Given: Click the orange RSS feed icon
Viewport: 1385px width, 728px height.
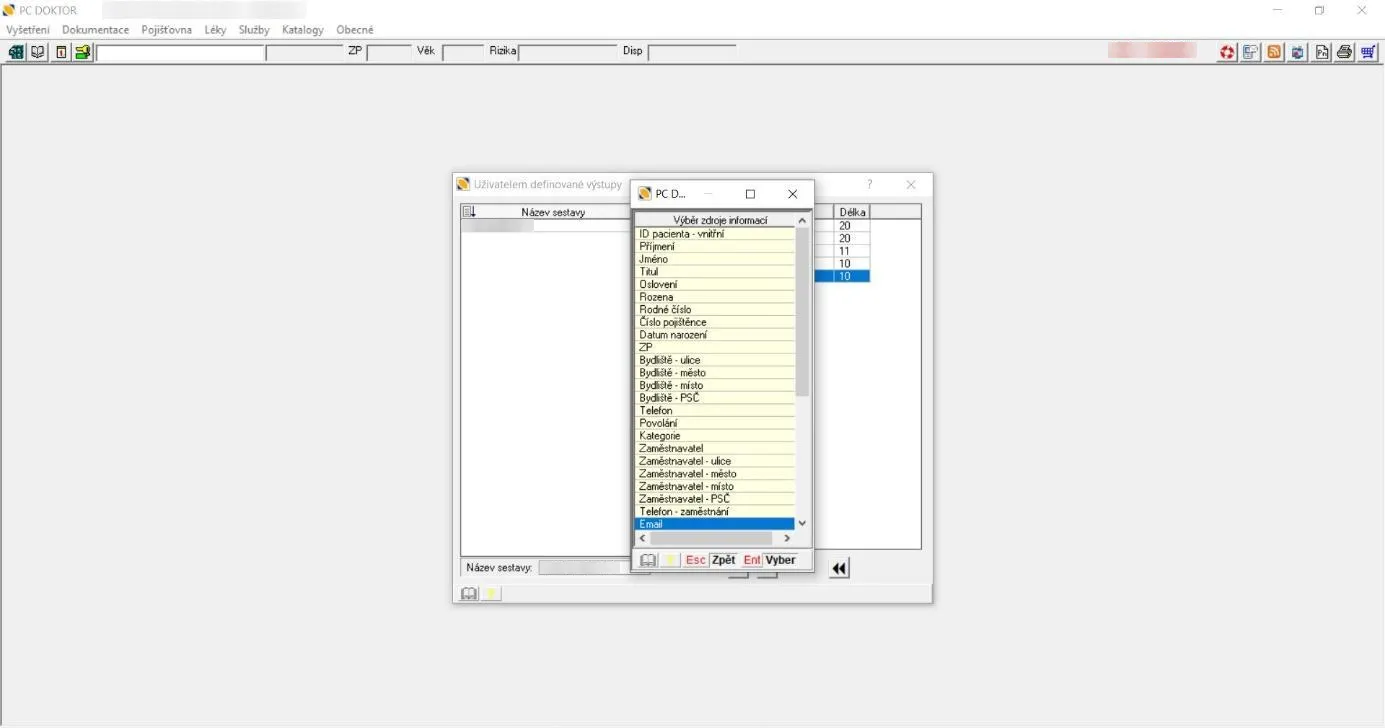Looking at the screenshot, I should click(x=1275, y=52).
